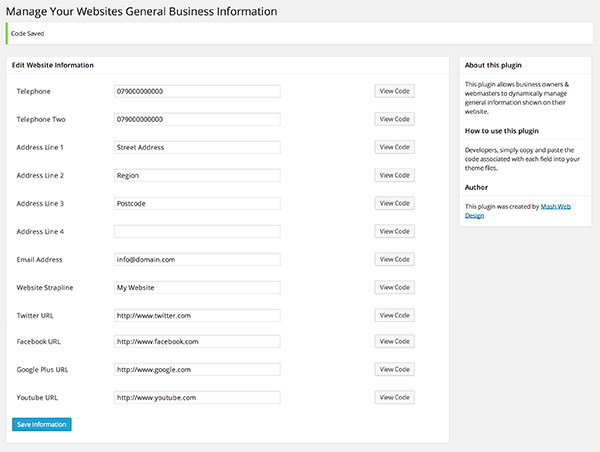The image size is (600, 452).
Task: Select the Address Line 1 field
Action: tap(197, 147)
